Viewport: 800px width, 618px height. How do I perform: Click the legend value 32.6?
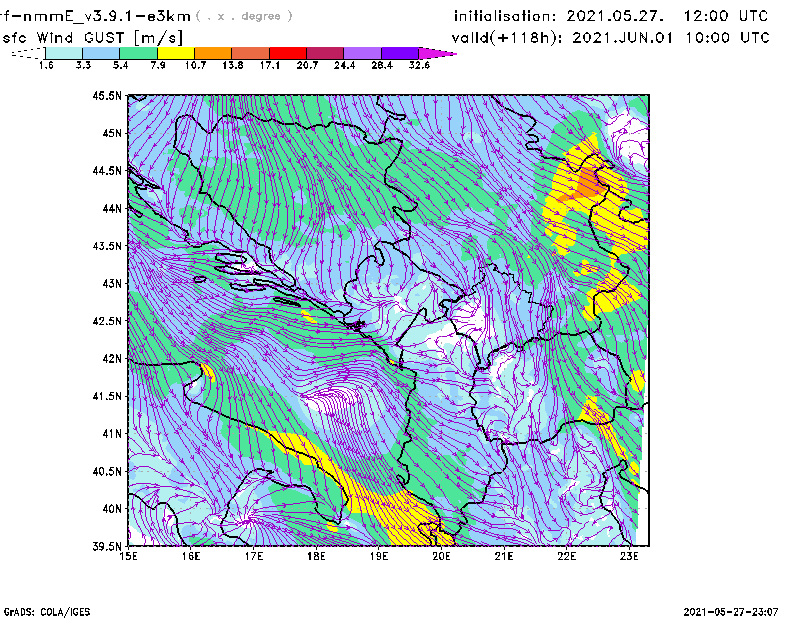[x=419, y=65]
